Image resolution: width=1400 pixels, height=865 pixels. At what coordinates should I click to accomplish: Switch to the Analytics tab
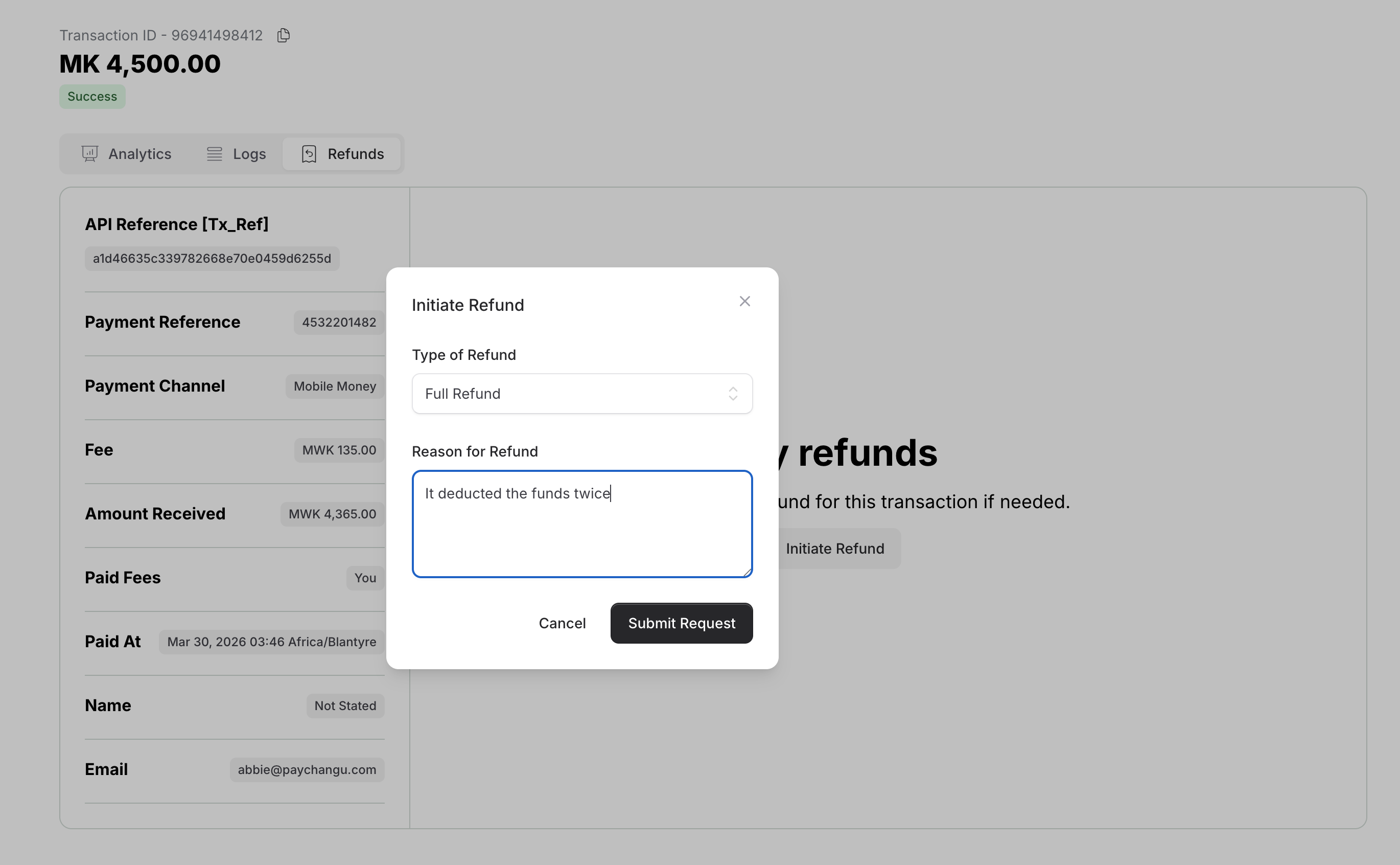click(127, 154)
